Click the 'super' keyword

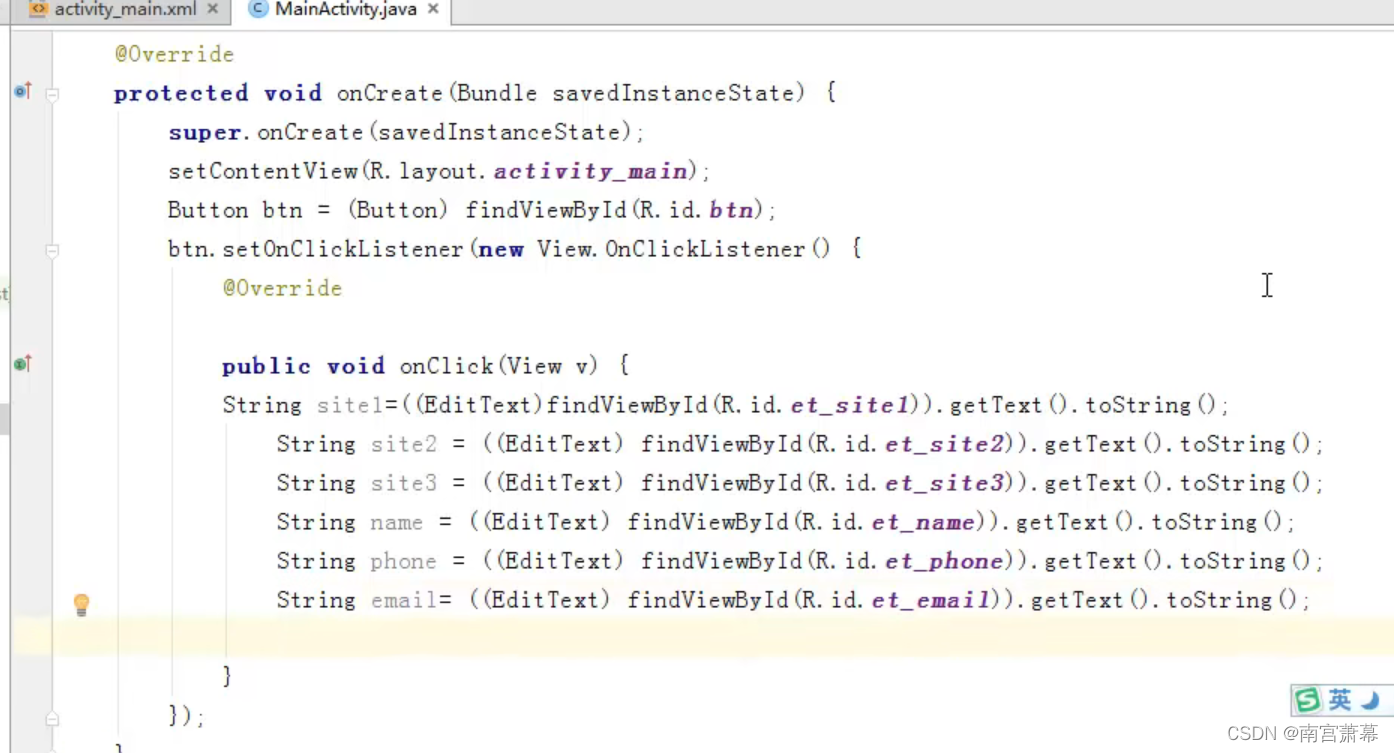pos(205,132)
